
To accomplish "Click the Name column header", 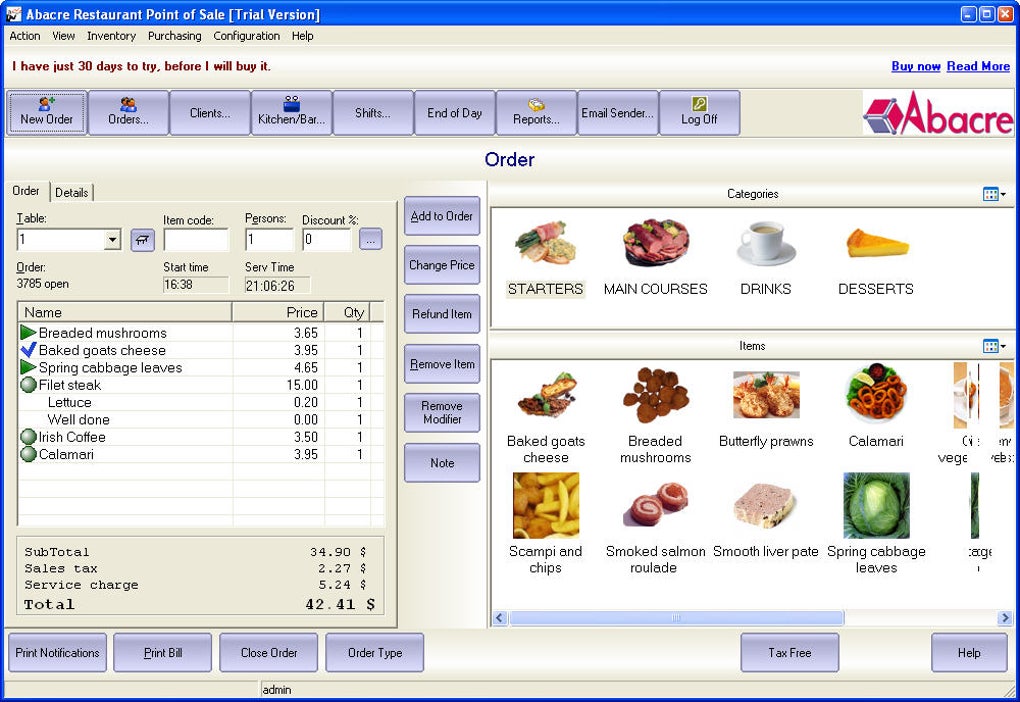I will pyautogui.click(x=125, y=312).
